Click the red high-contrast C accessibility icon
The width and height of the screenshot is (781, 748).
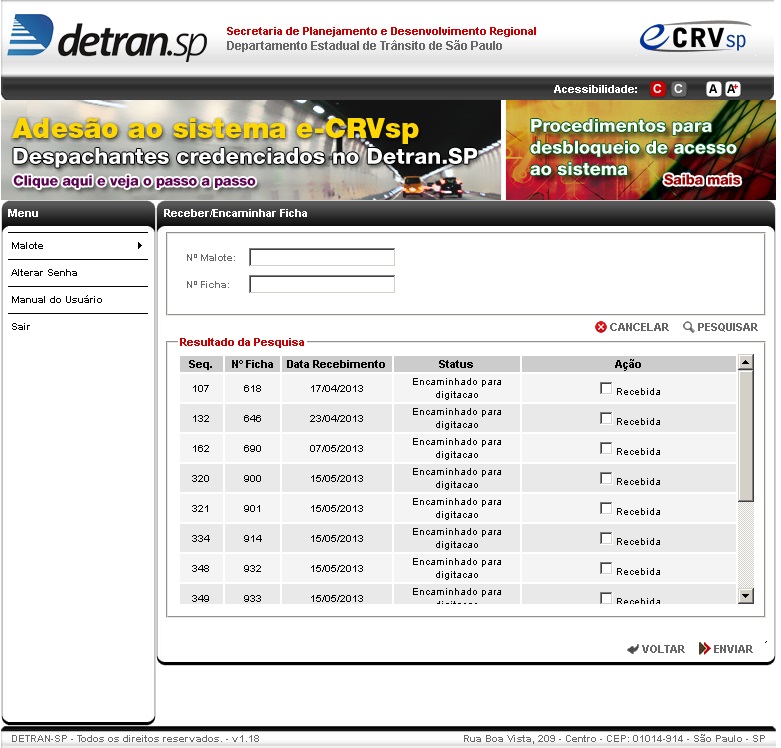[x=657, y=89]
